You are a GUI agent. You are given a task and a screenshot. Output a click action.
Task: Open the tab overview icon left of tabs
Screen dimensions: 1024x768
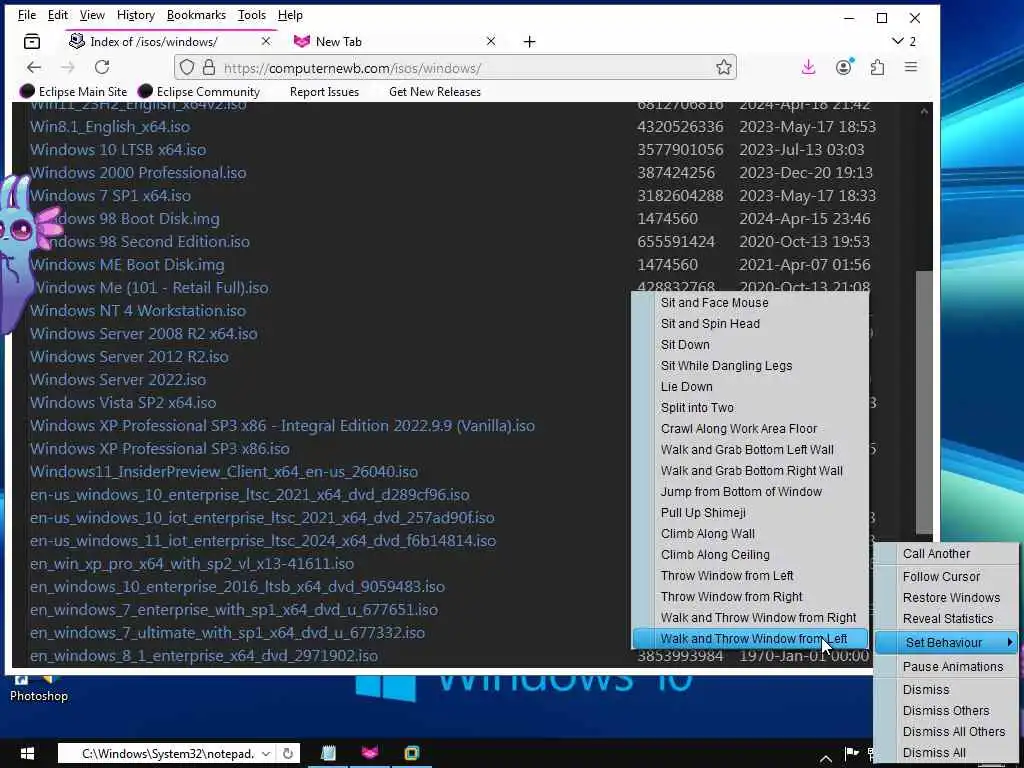31,42
